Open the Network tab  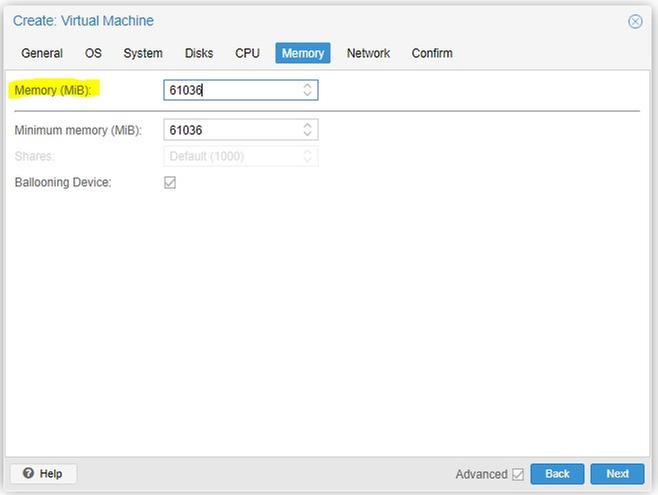click(368, 53)
